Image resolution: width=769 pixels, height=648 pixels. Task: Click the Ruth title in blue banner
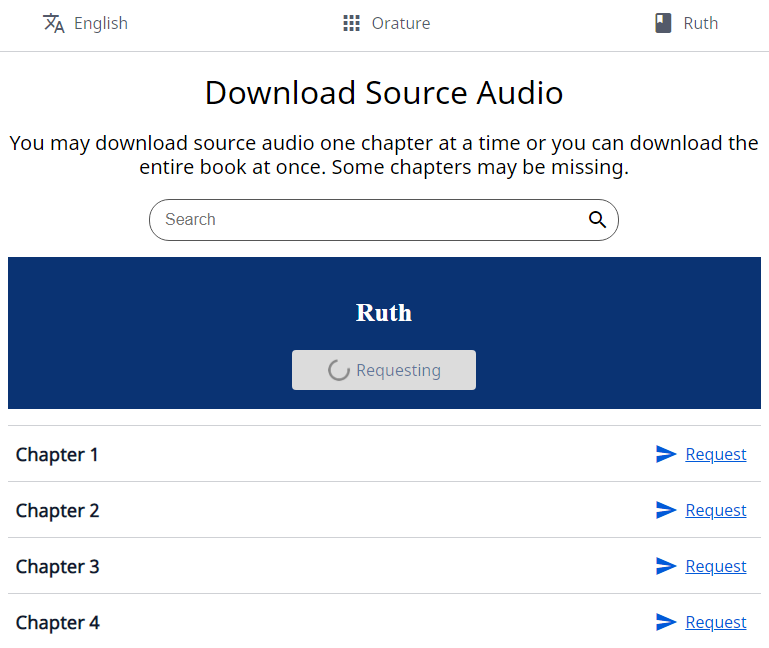384,313
